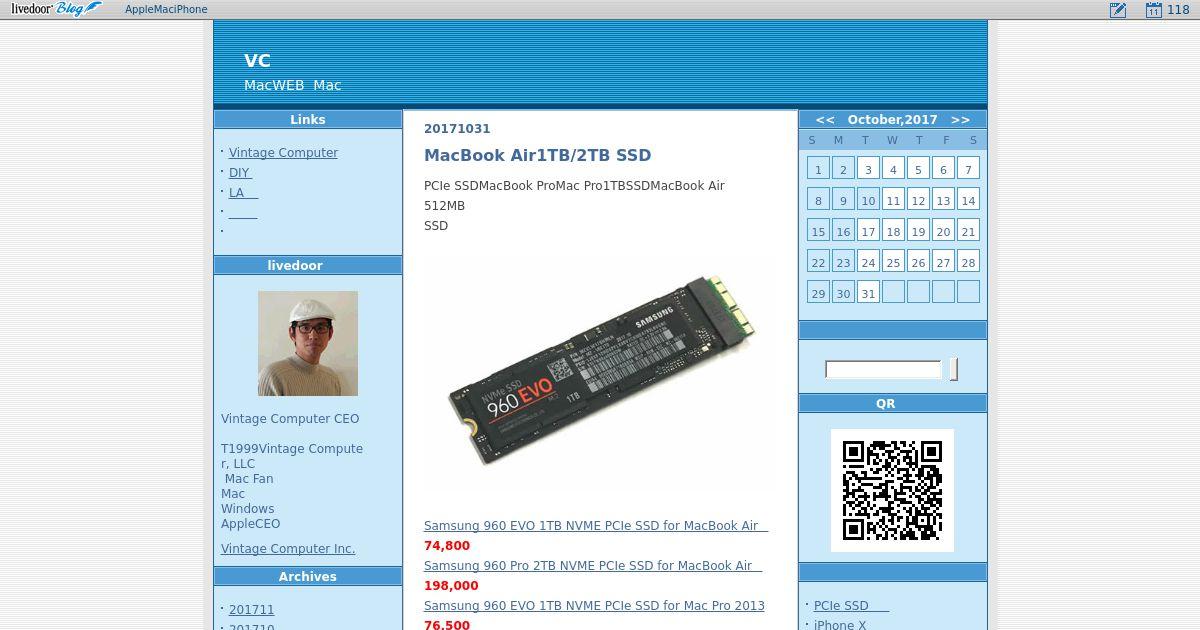Image resolution: width=1200 pixels, height=630 pixels.
Task: Select October 30 in calendar
Action: tap(843, 293)
